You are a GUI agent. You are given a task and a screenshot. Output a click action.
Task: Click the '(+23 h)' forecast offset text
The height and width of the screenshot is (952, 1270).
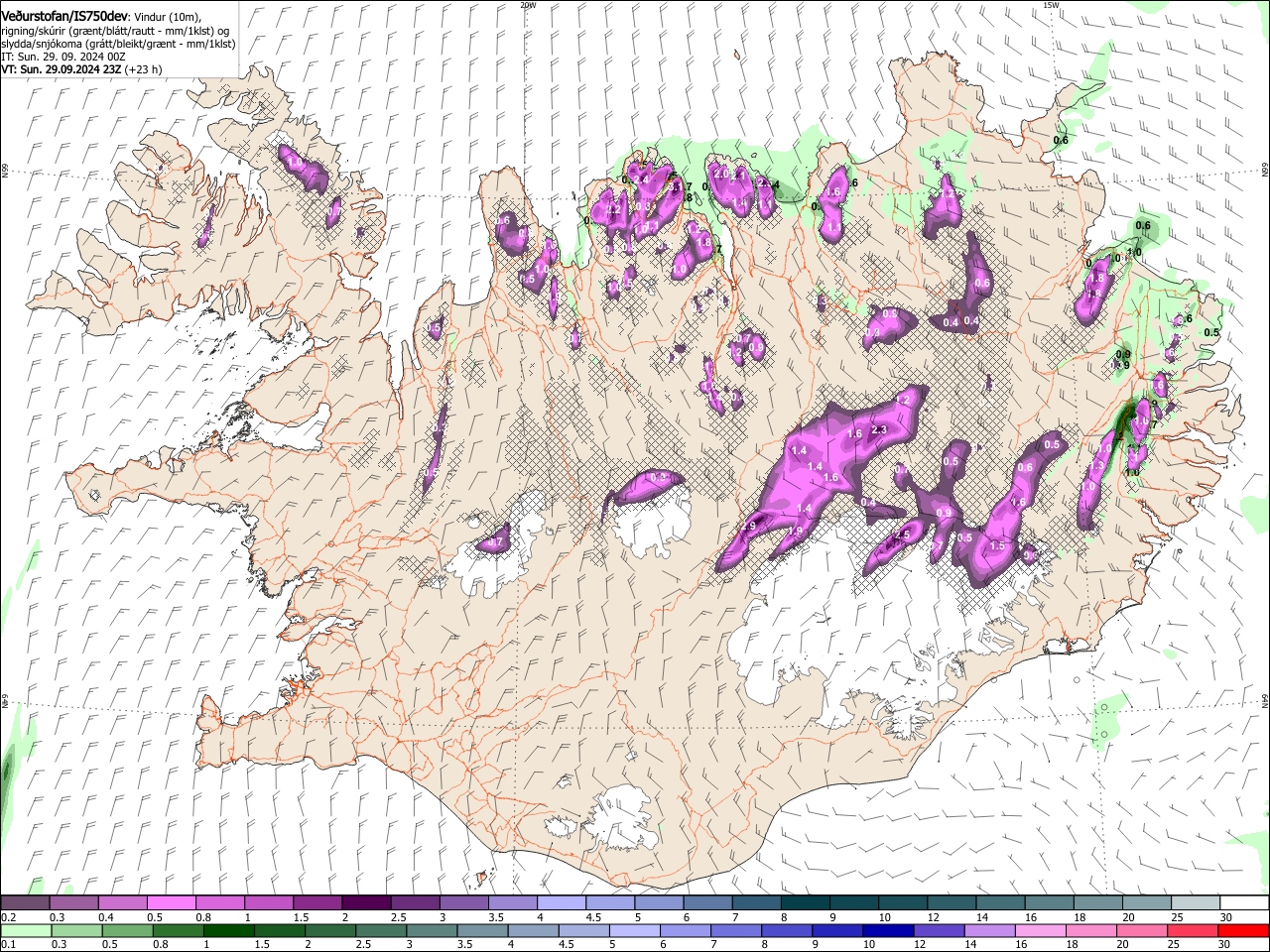[144, 69]
